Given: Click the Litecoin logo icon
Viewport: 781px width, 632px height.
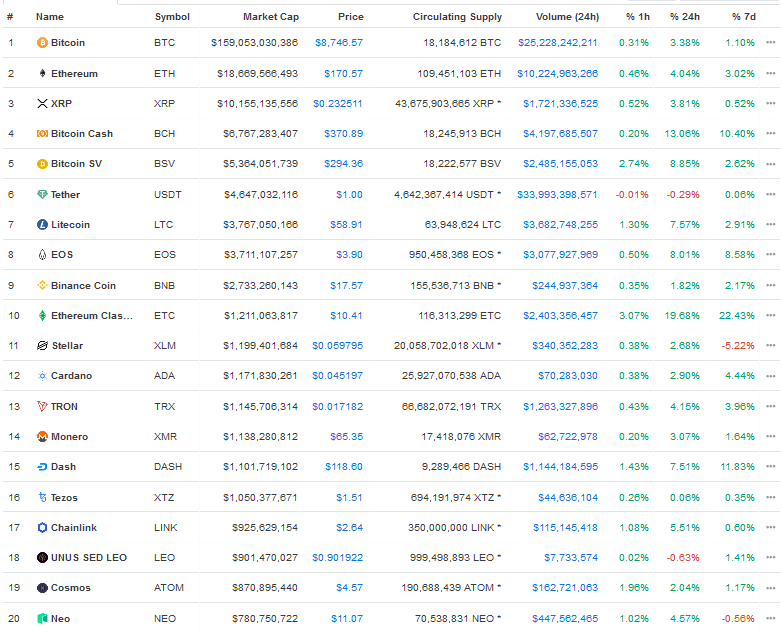Looking at the screenshot, I should [x=42, y=225].
